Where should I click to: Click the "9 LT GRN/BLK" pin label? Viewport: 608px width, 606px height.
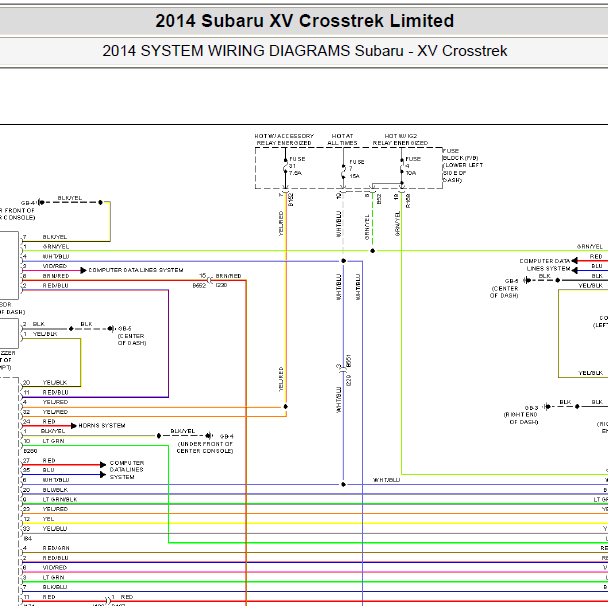(x=50, y=499)
